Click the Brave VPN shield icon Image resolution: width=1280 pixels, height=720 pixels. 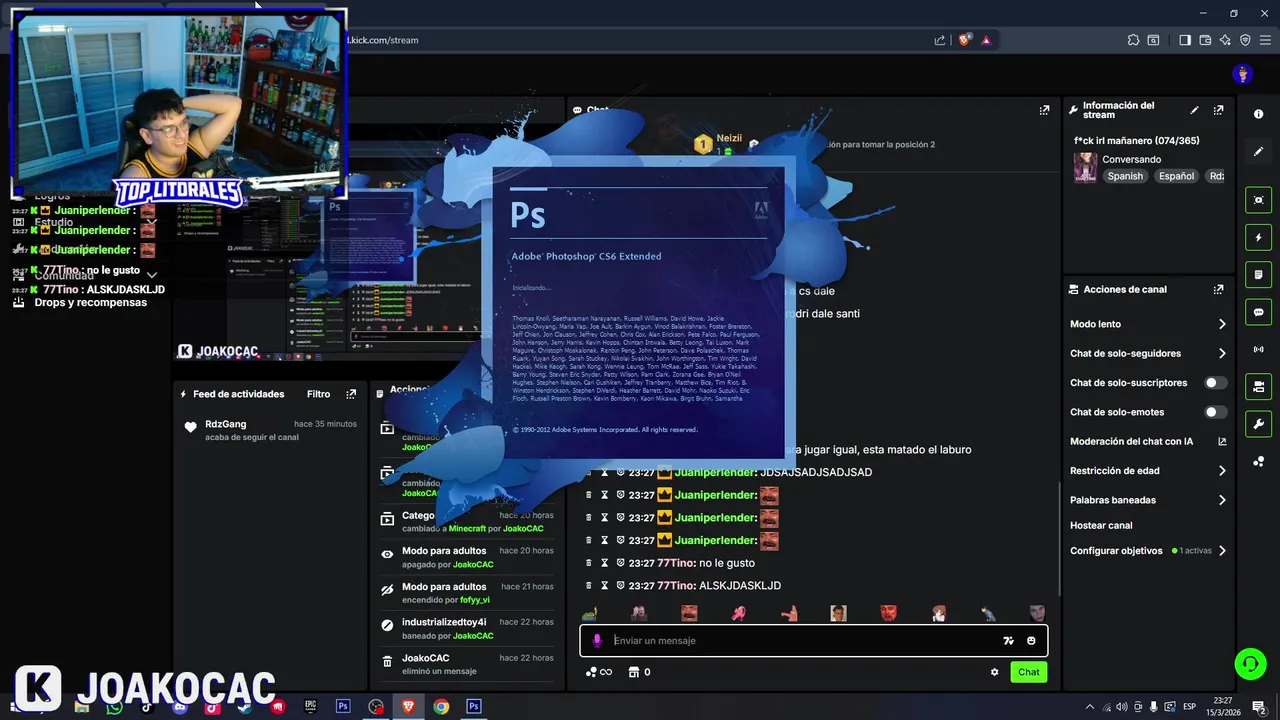click(x=1245, y=40)
